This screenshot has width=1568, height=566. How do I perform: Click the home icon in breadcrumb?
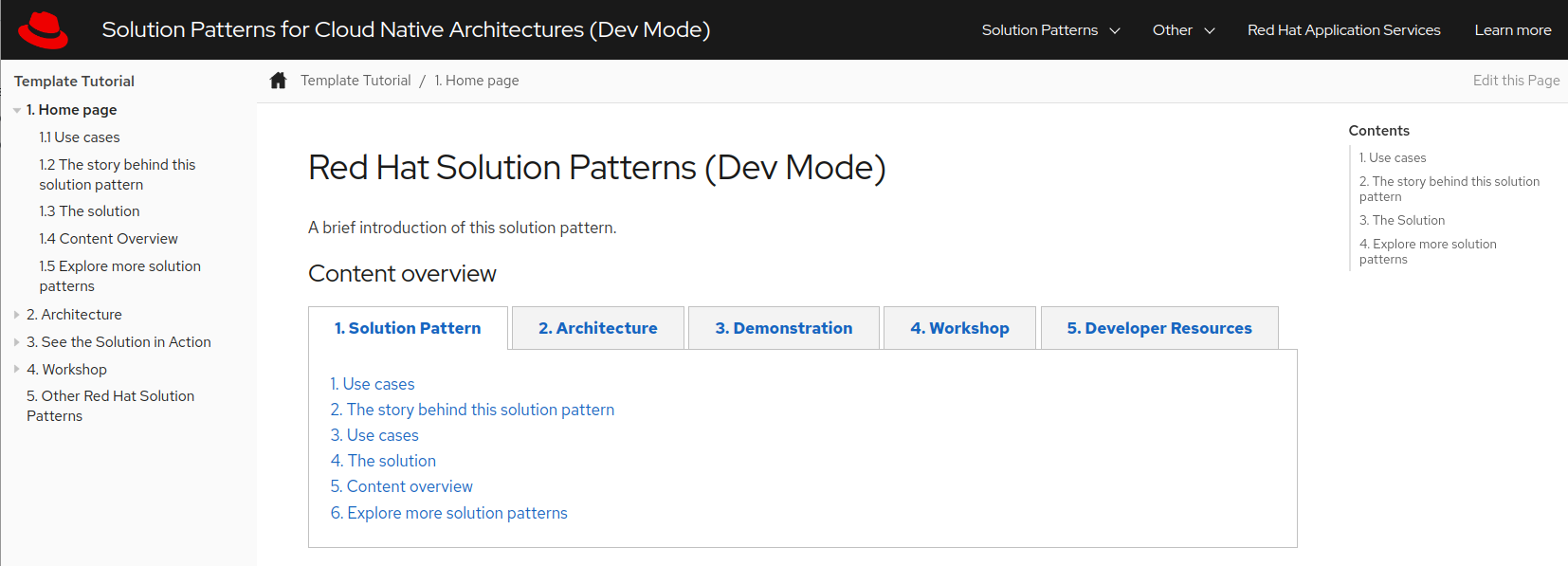tap(278, 81)
